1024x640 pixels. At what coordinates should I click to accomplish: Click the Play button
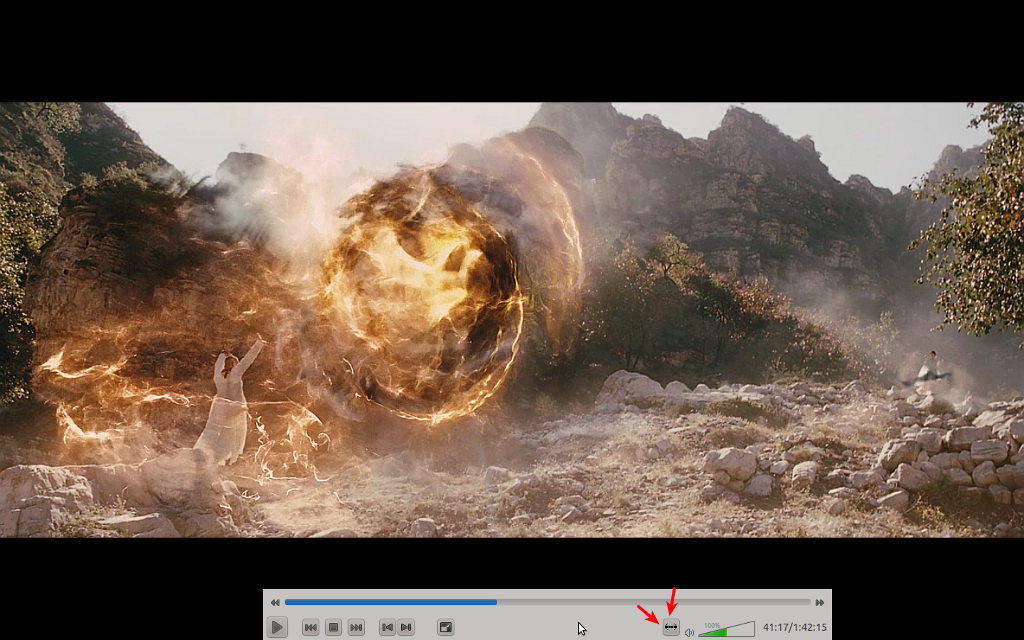(277, 628)
